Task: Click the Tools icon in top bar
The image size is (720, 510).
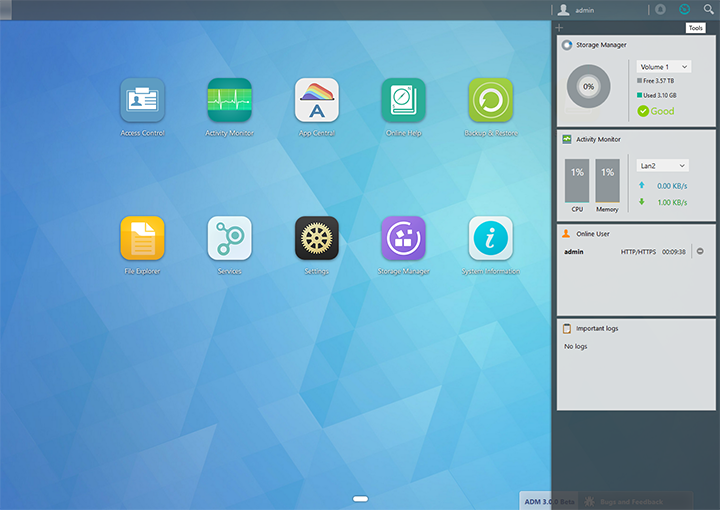Action: point(684,10)
